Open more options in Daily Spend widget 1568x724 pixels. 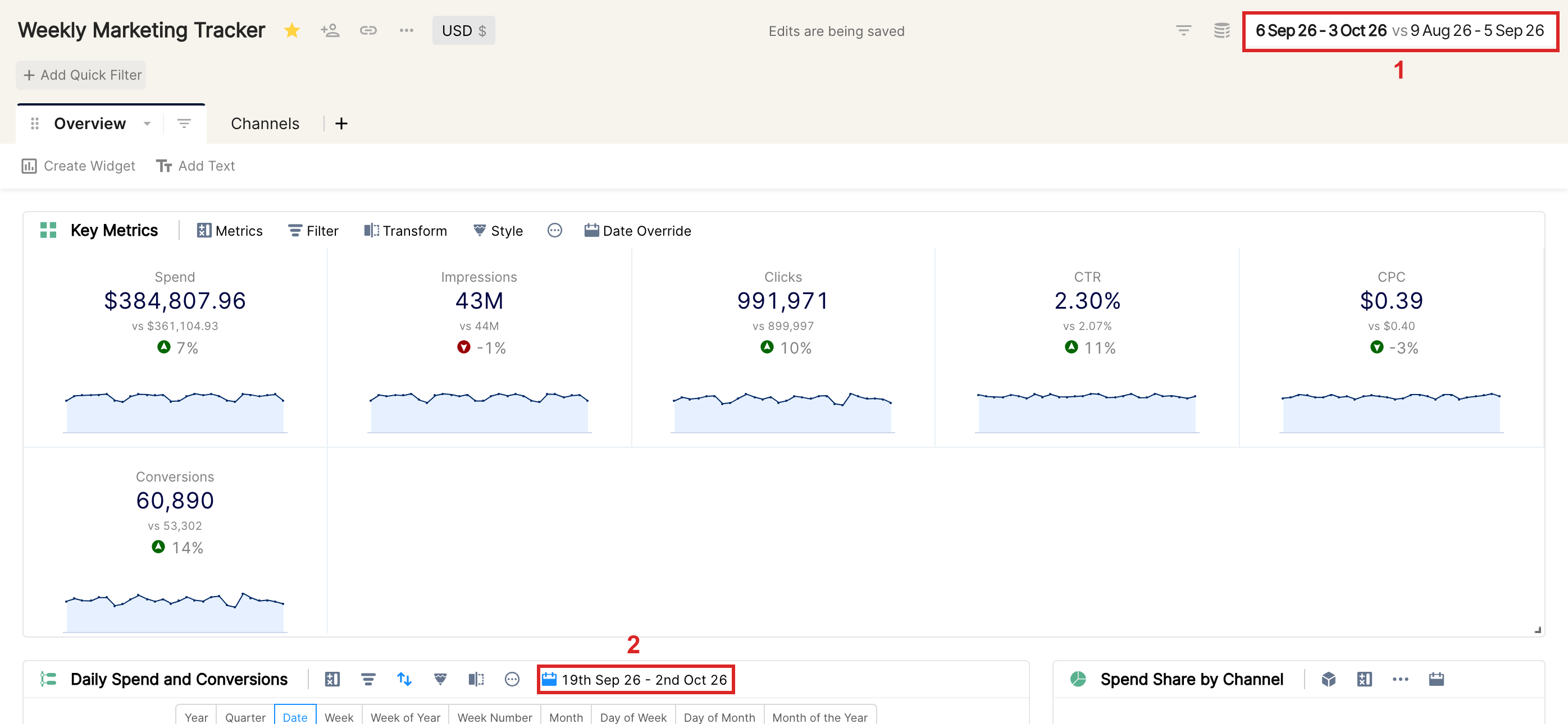click(513, 679)
